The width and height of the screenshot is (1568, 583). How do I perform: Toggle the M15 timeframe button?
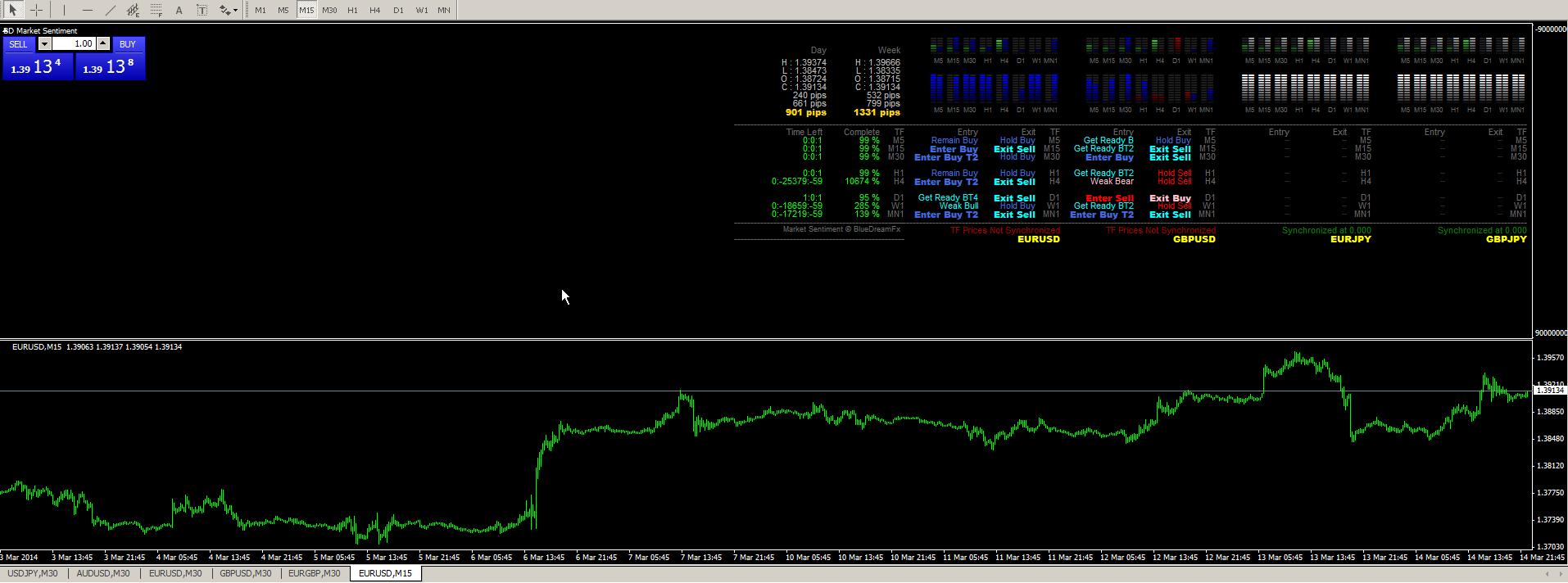tap(306, 10)
